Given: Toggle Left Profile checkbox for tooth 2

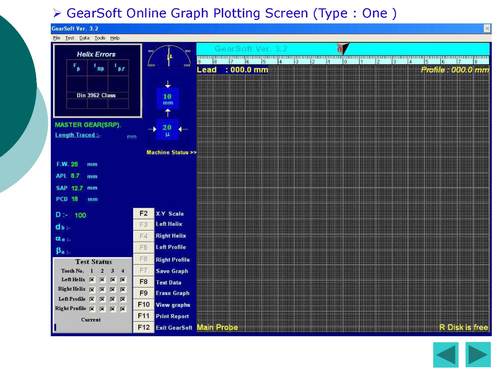Looking at the screenshot, I should [x=102, y=299].
